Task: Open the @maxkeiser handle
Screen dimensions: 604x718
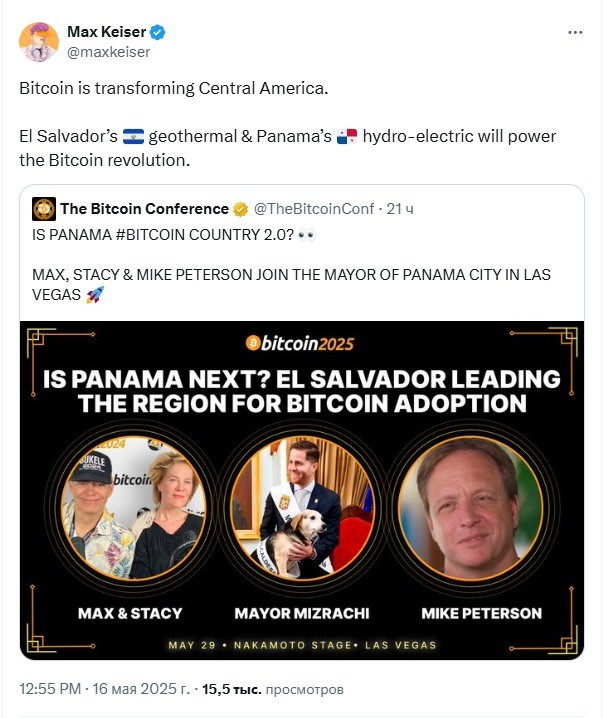Action: [x=109, y=52]
